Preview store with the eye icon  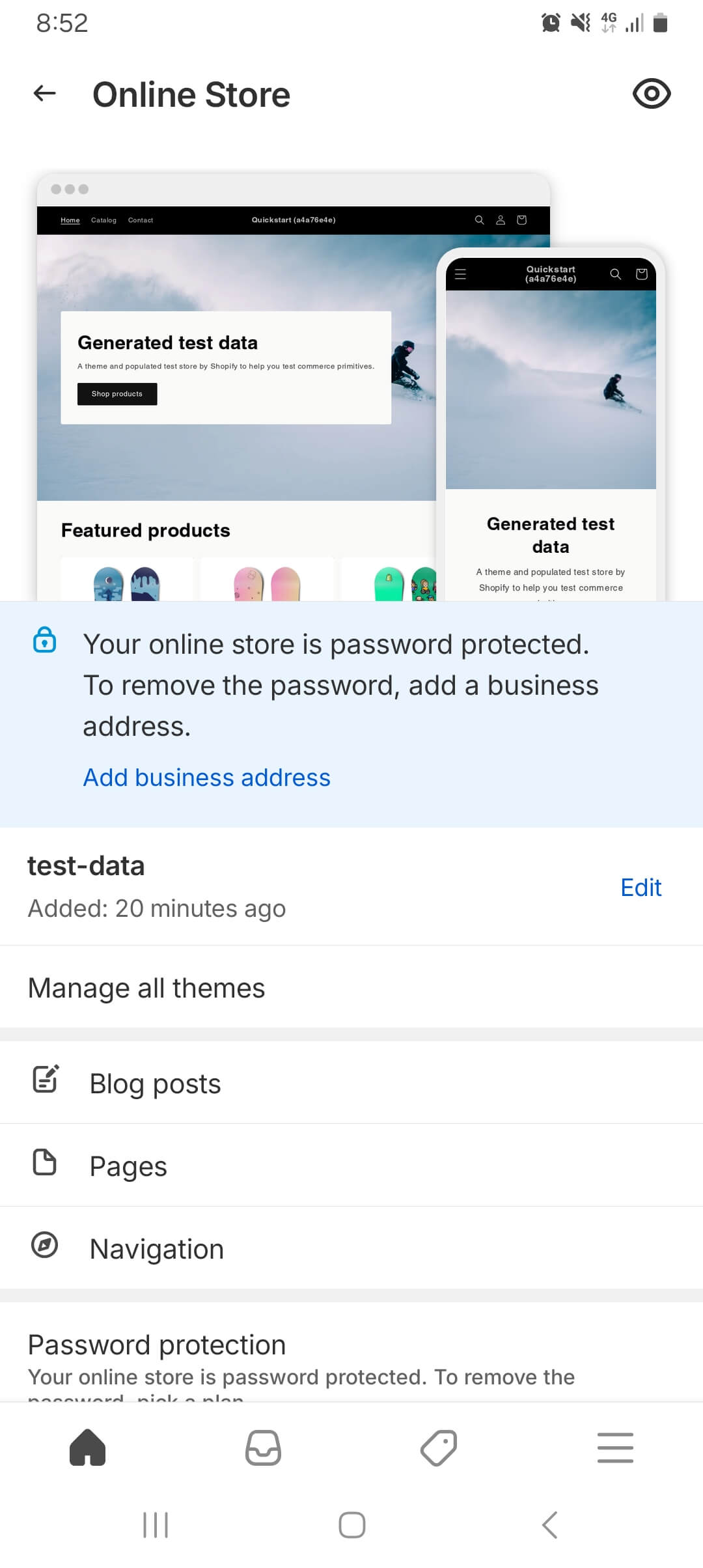[x=651, y=94]
